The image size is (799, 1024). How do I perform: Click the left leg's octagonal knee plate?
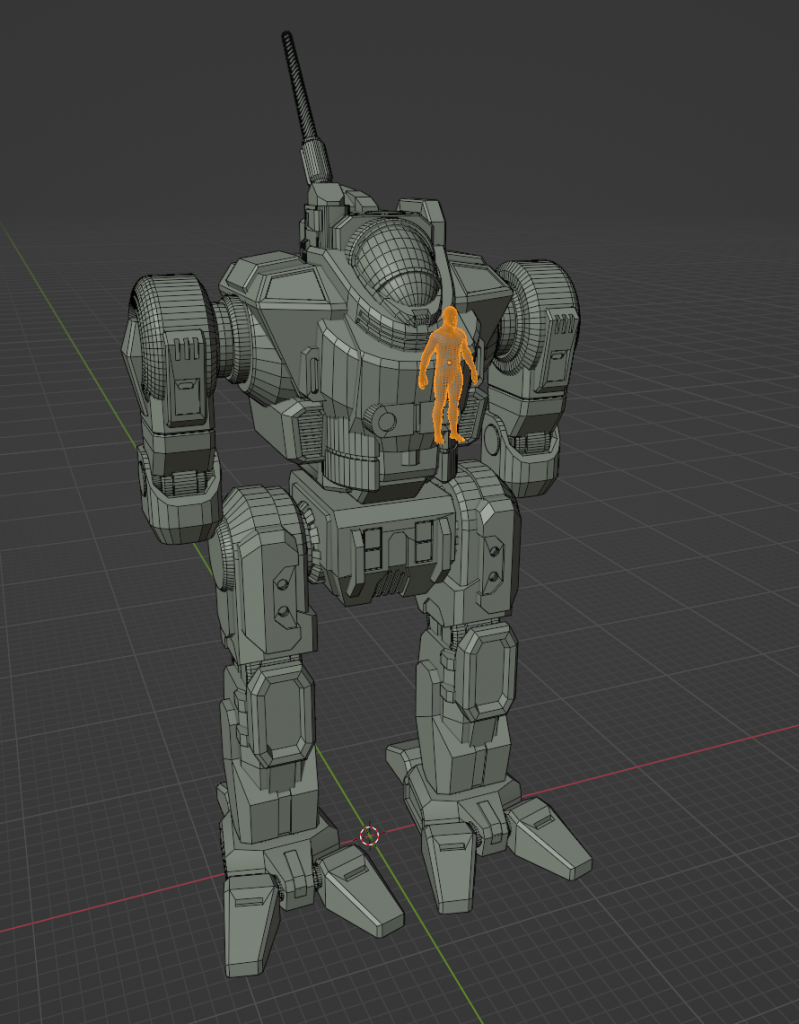pos(278,708)
